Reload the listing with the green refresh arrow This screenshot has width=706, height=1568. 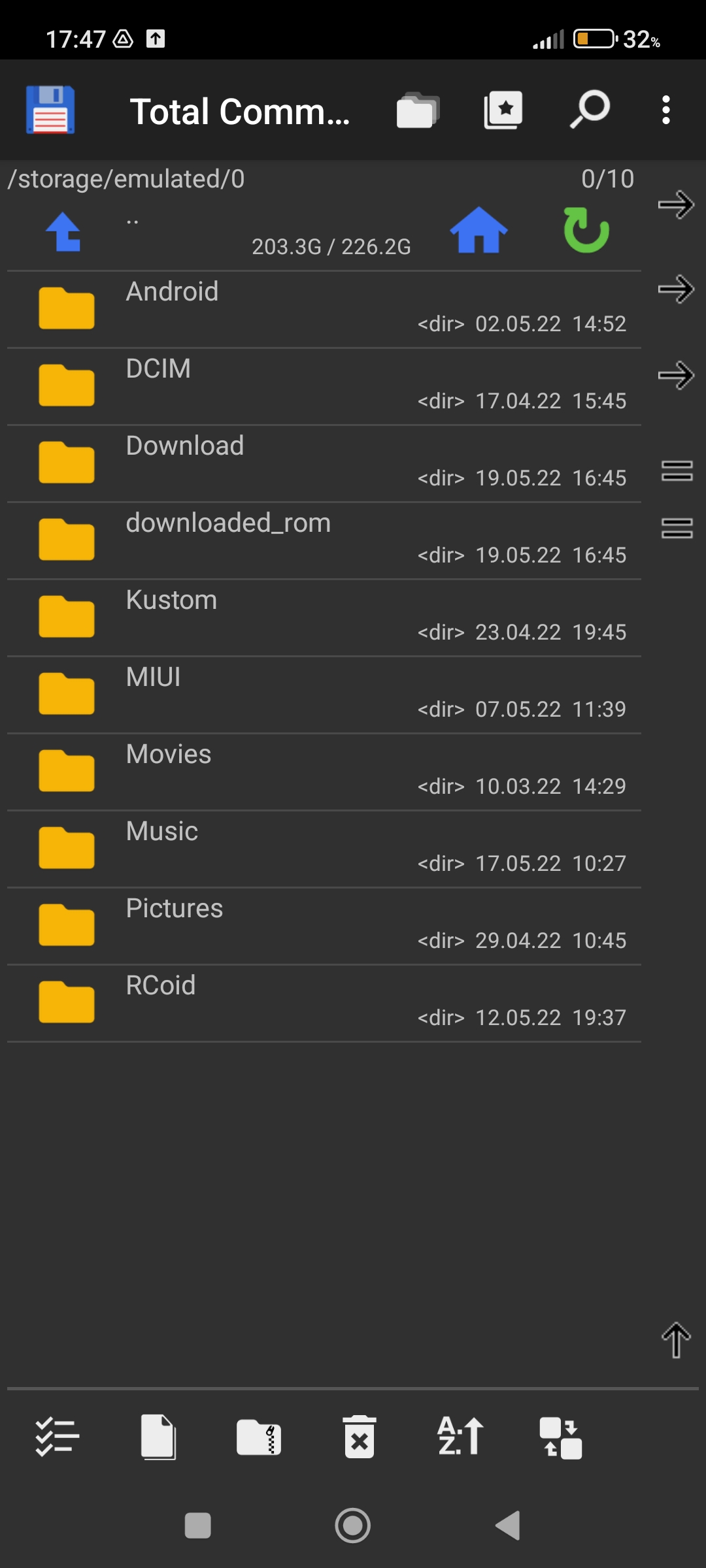[586, 230]
